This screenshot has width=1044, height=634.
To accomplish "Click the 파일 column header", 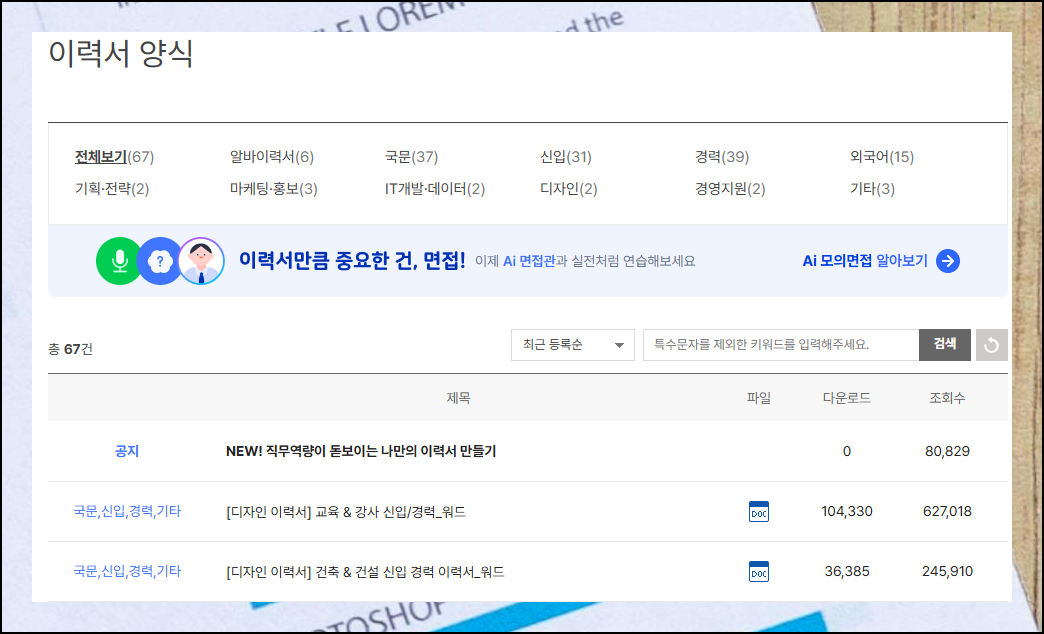I will (759, 398).
